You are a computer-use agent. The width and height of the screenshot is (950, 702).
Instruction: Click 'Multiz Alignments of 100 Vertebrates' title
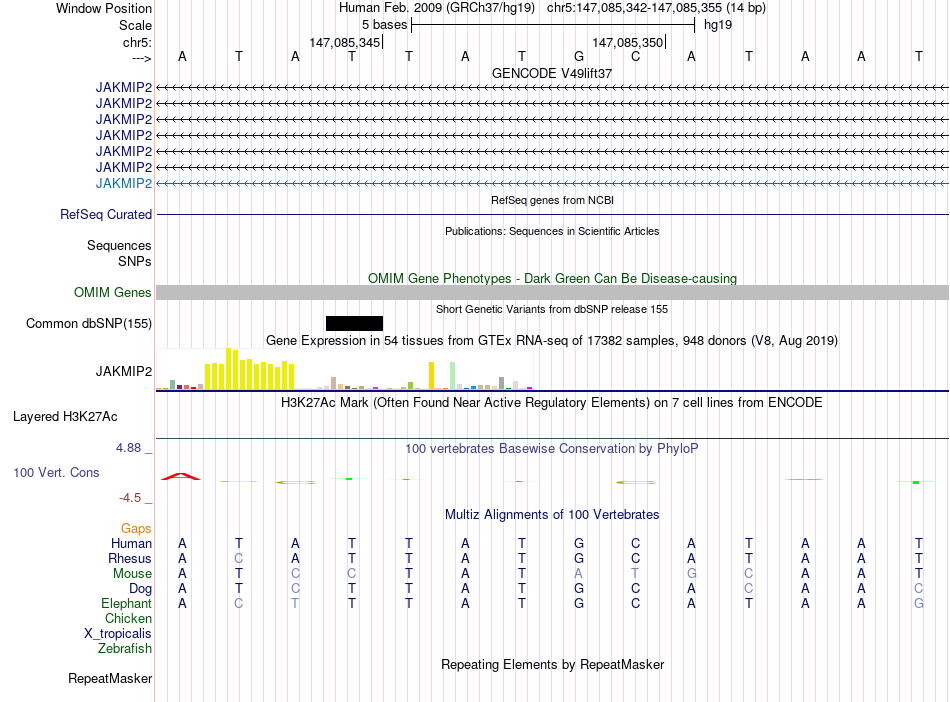[x=552, y=515]
